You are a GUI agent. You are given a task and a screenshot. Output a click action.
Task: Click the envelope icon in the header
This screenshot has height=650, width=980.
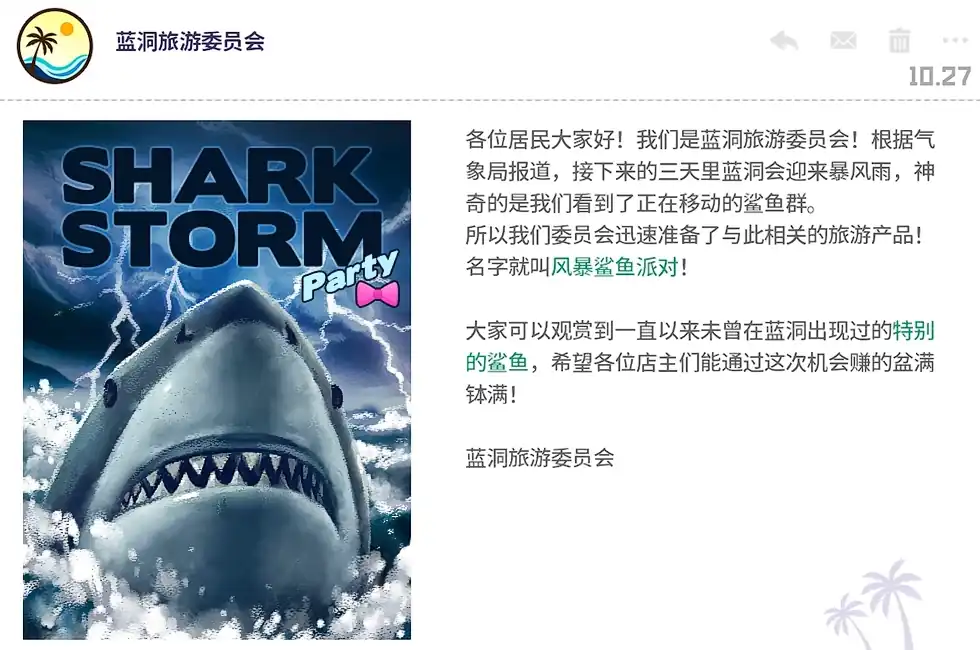coord(842,41)
